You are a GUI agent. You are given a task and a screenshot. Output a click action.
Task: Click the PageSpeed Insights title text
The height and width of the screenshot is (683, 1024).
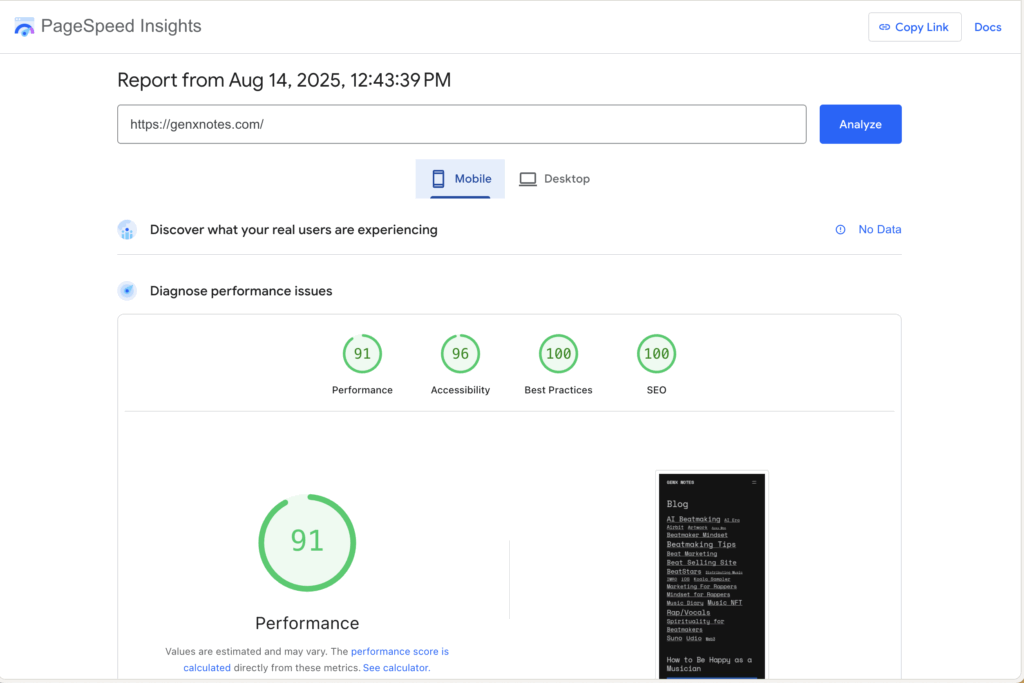point(121,26)
